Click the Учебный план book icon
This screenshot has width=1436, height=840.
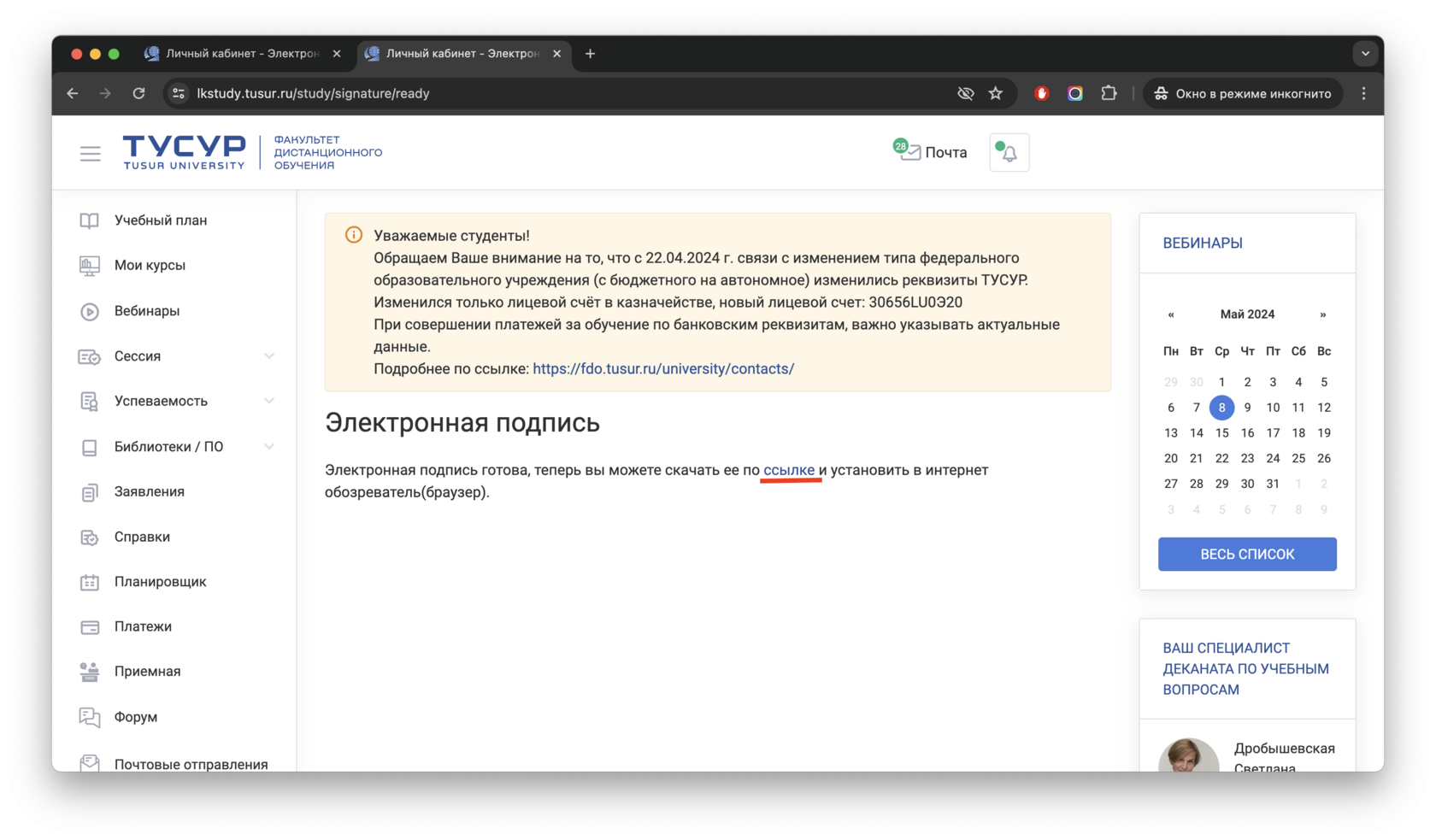tap(89, 220)
